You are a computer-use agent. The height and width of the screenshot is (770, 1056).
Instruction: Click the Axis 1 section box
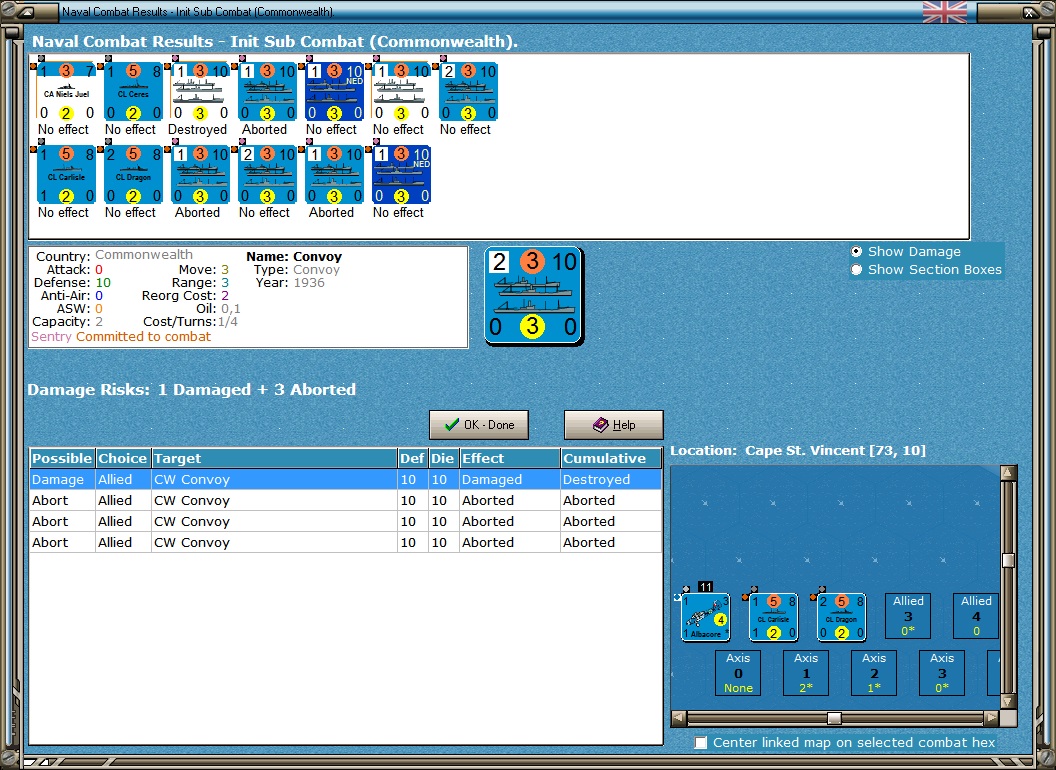[x=805, y=672]
